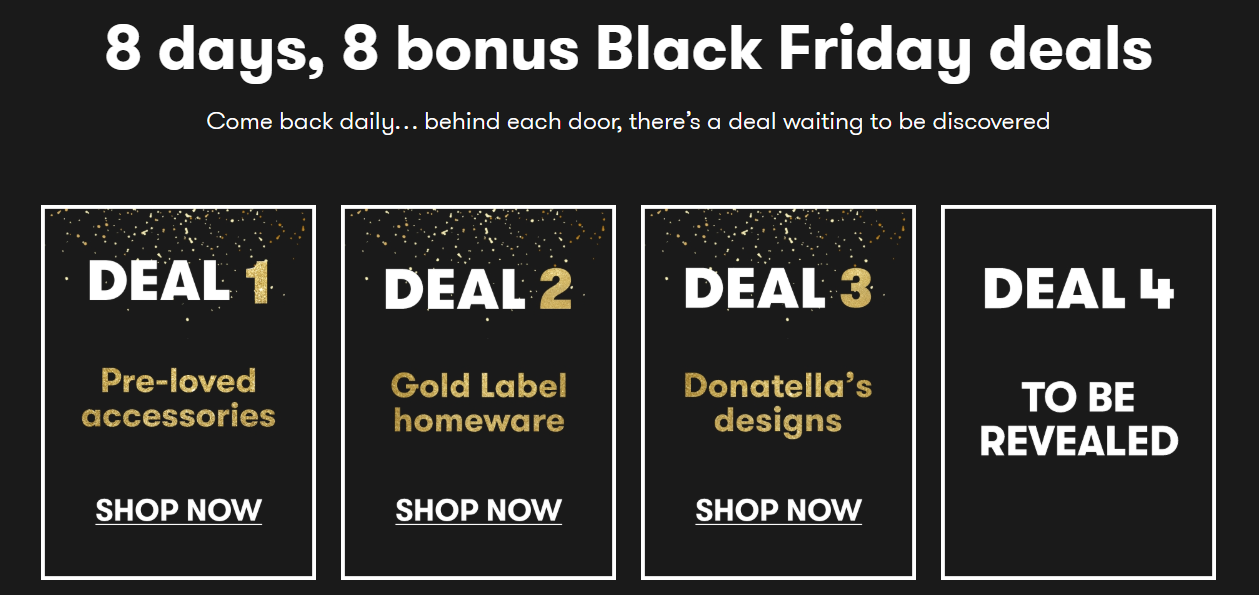This screenshot has height=595, width=1259.
Task: Click the Donatella's designs gold text
Action: 778,402
